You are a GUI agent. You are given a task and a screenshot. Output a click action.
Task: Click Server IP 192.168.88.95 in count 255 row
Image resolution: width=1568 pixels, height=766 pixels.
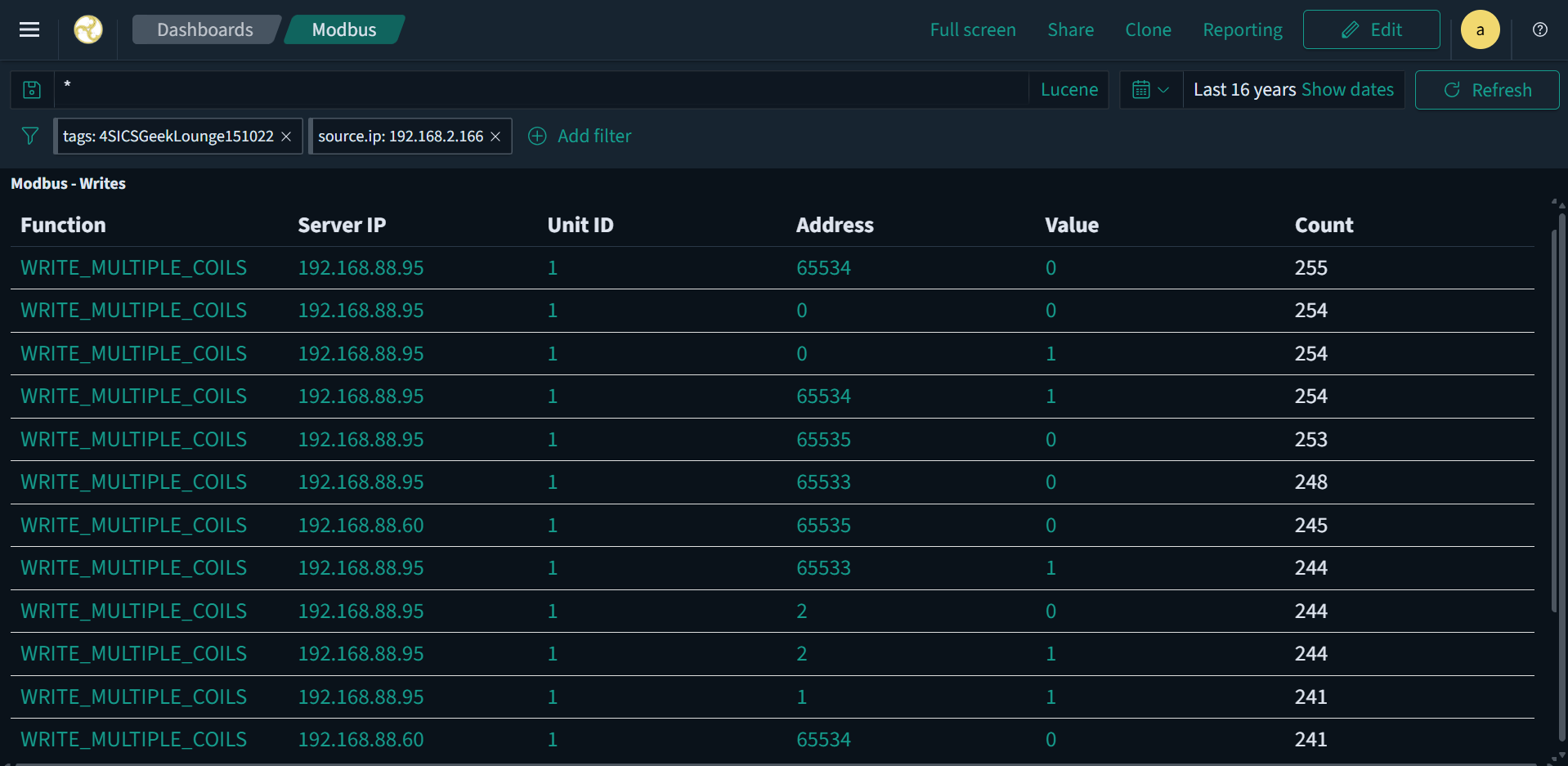(361, 267)
